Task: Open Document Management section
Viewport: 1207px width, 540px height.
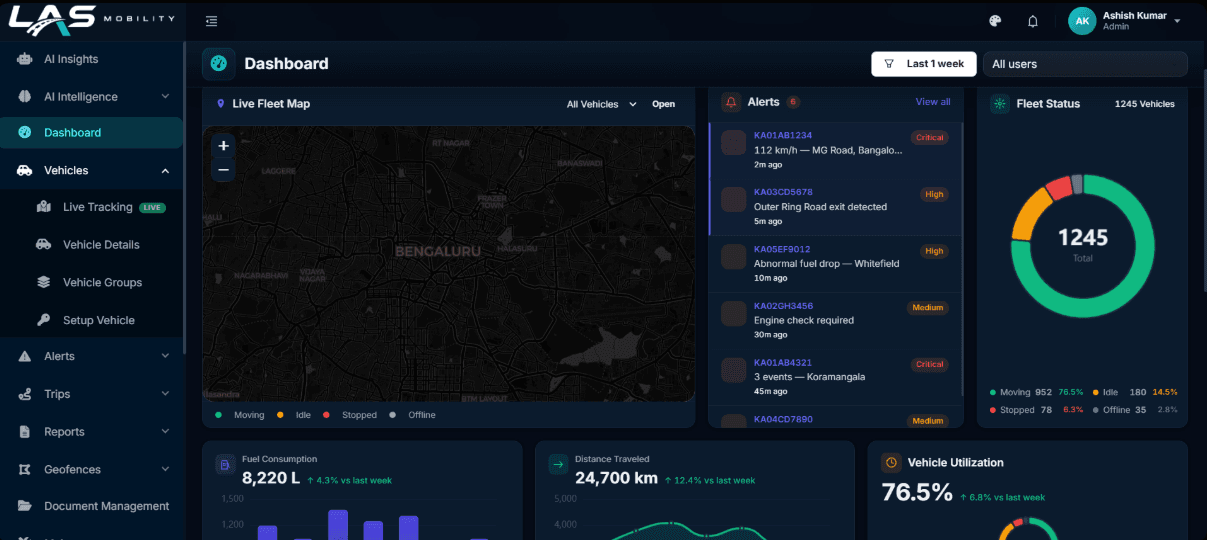Action: 92,506
